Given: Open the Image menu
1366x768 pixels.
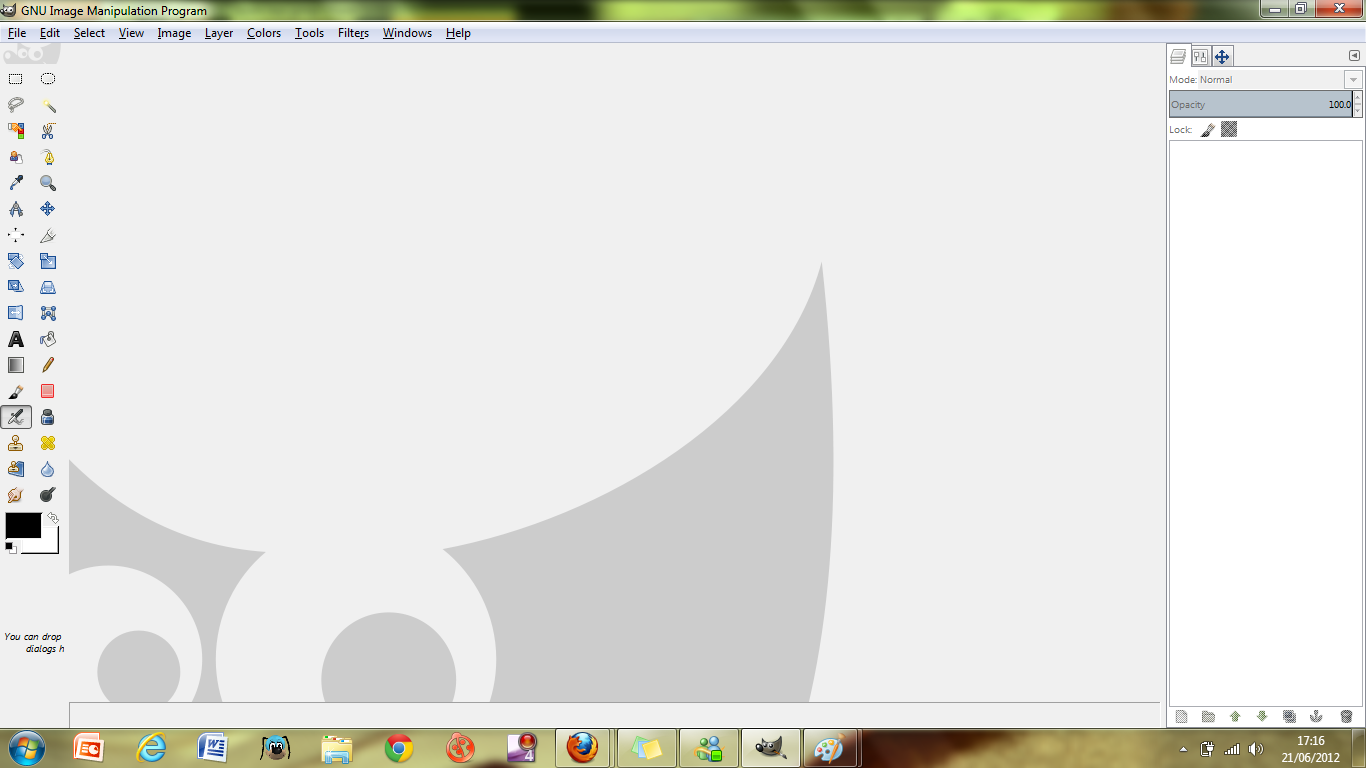Looking at the screenshot, I should [x=174, y=33].
